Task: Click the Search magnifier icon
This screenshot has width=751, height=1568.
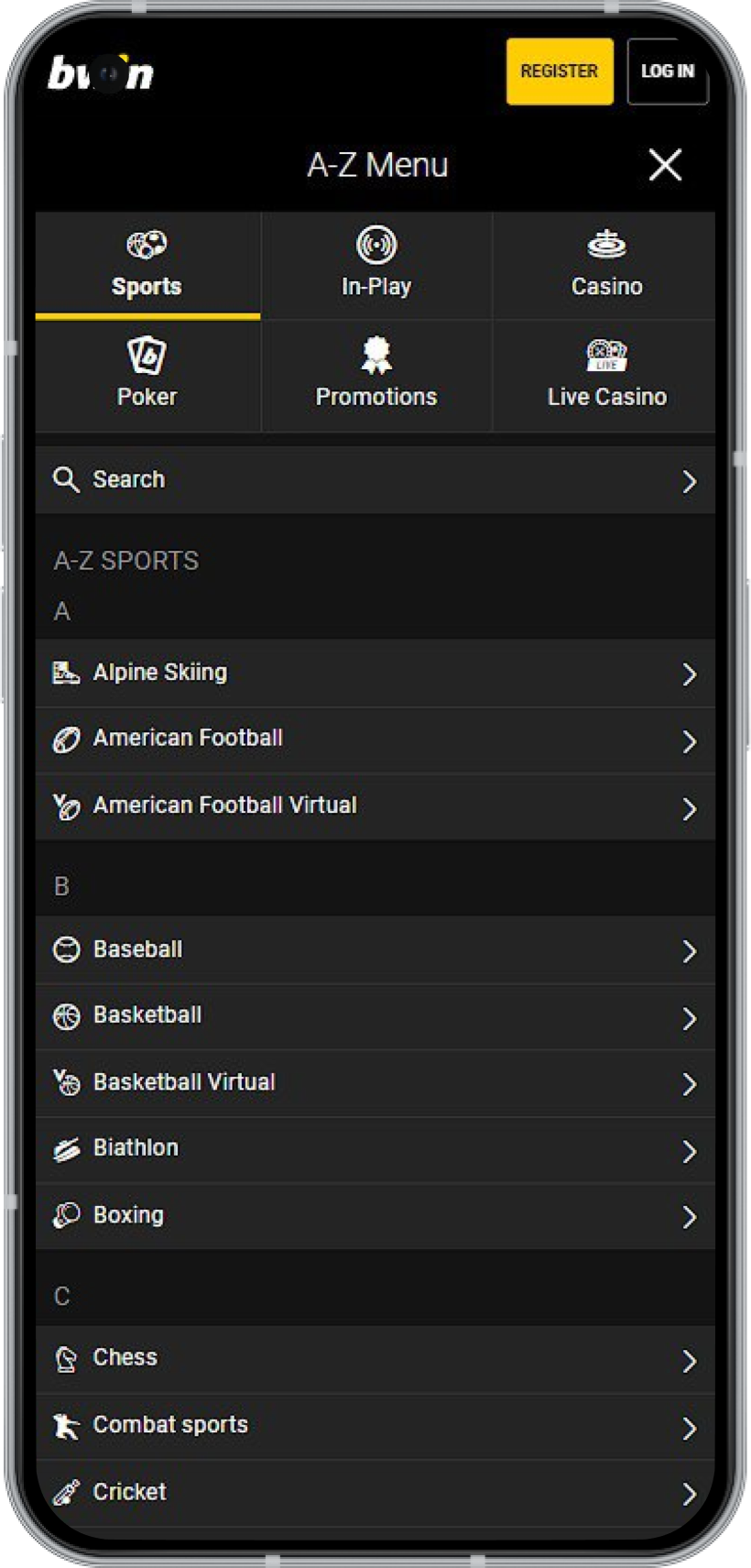Action: [x=65, y=479]
